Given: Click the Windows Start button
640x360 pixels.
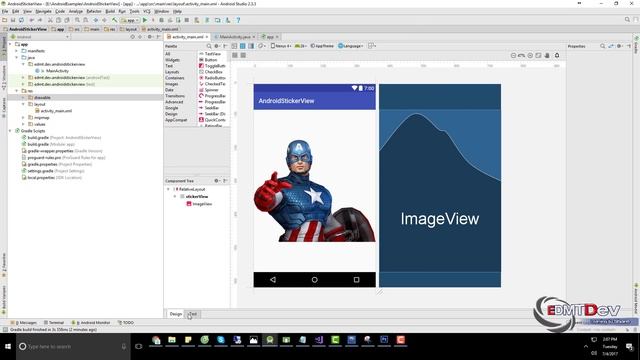Looking at the screenshot, I should [8, 347].
